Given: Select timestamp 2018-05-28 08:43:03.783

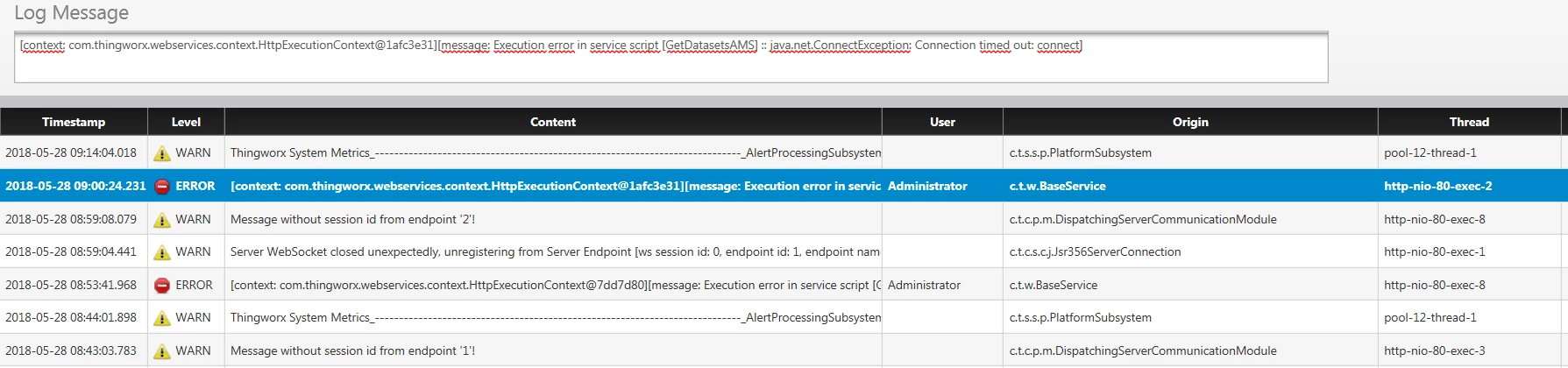Looking at the screenshot, I should pyautogui.click(x=71, y=350).
